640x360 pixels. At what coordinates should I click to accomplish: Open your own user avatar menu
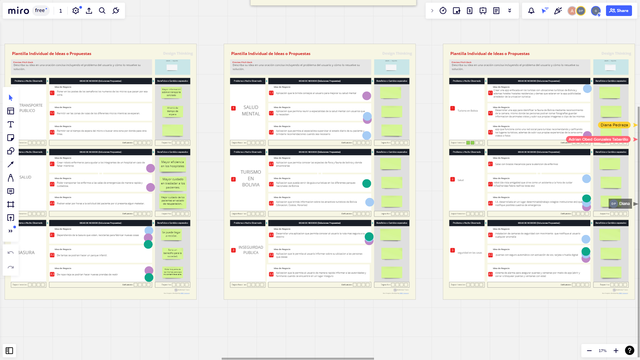pyautogui.click(x=596, y=11)
